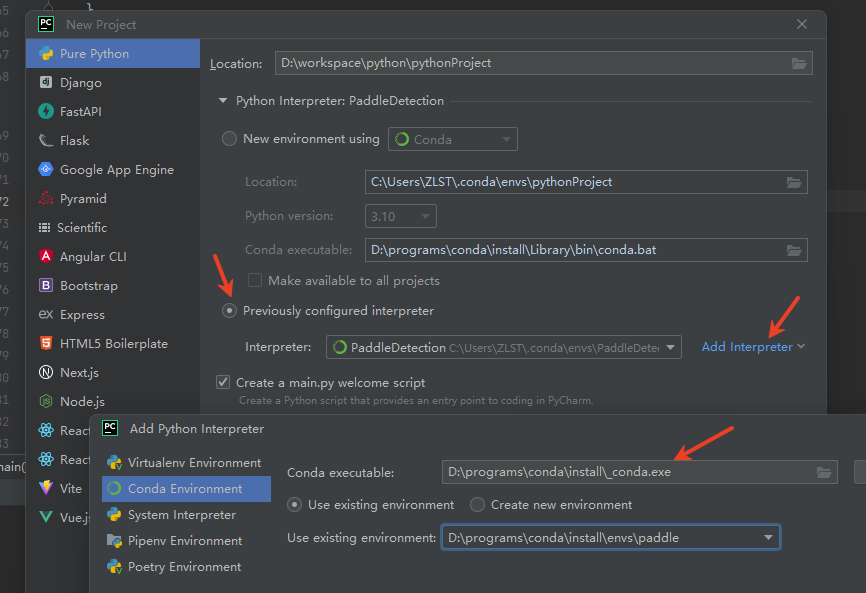Click the Pyramid project icon

tap(46, 198)
